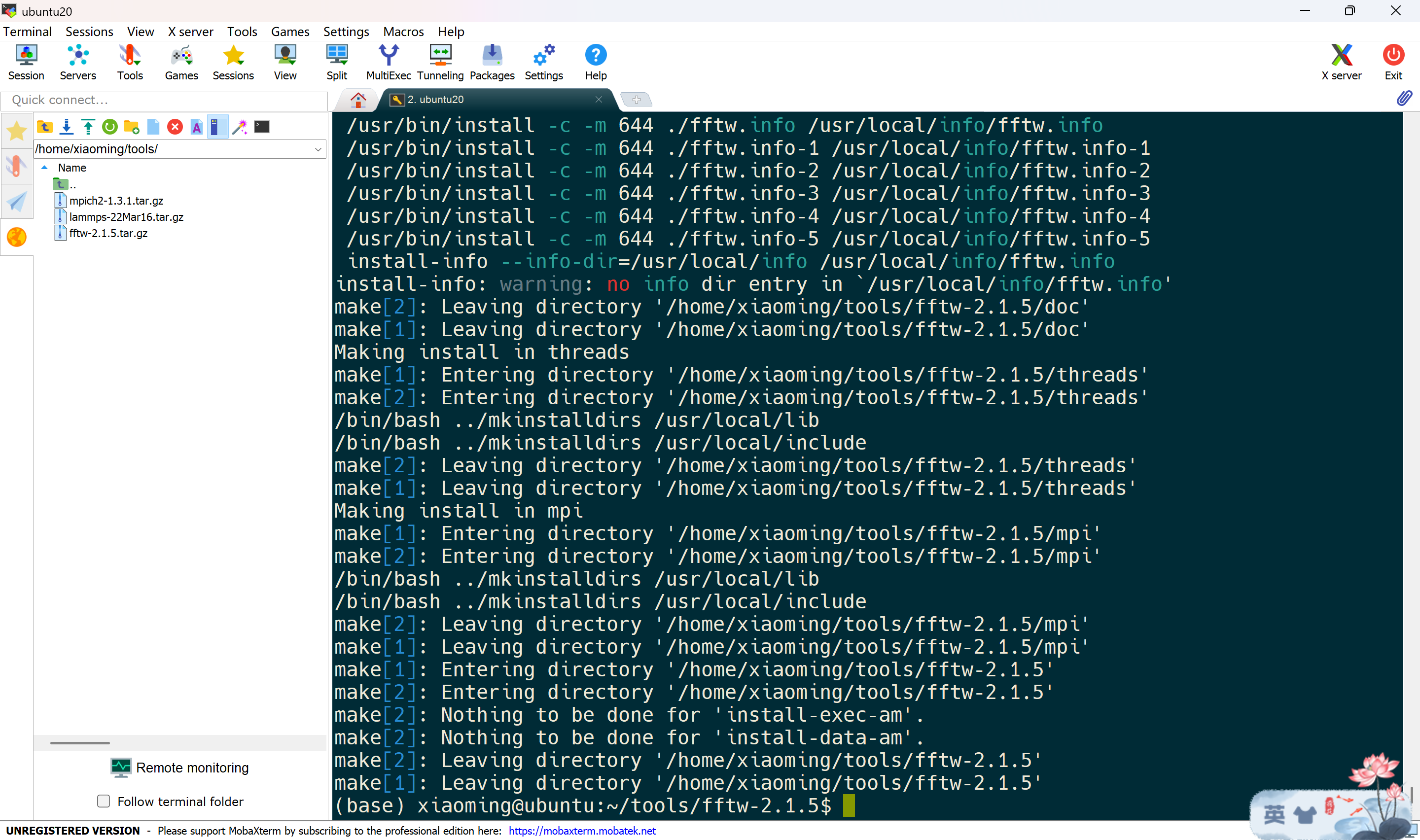Select the '2. ubuntu20' terminal tab
1420x840 pixels.
click(493, 100)
